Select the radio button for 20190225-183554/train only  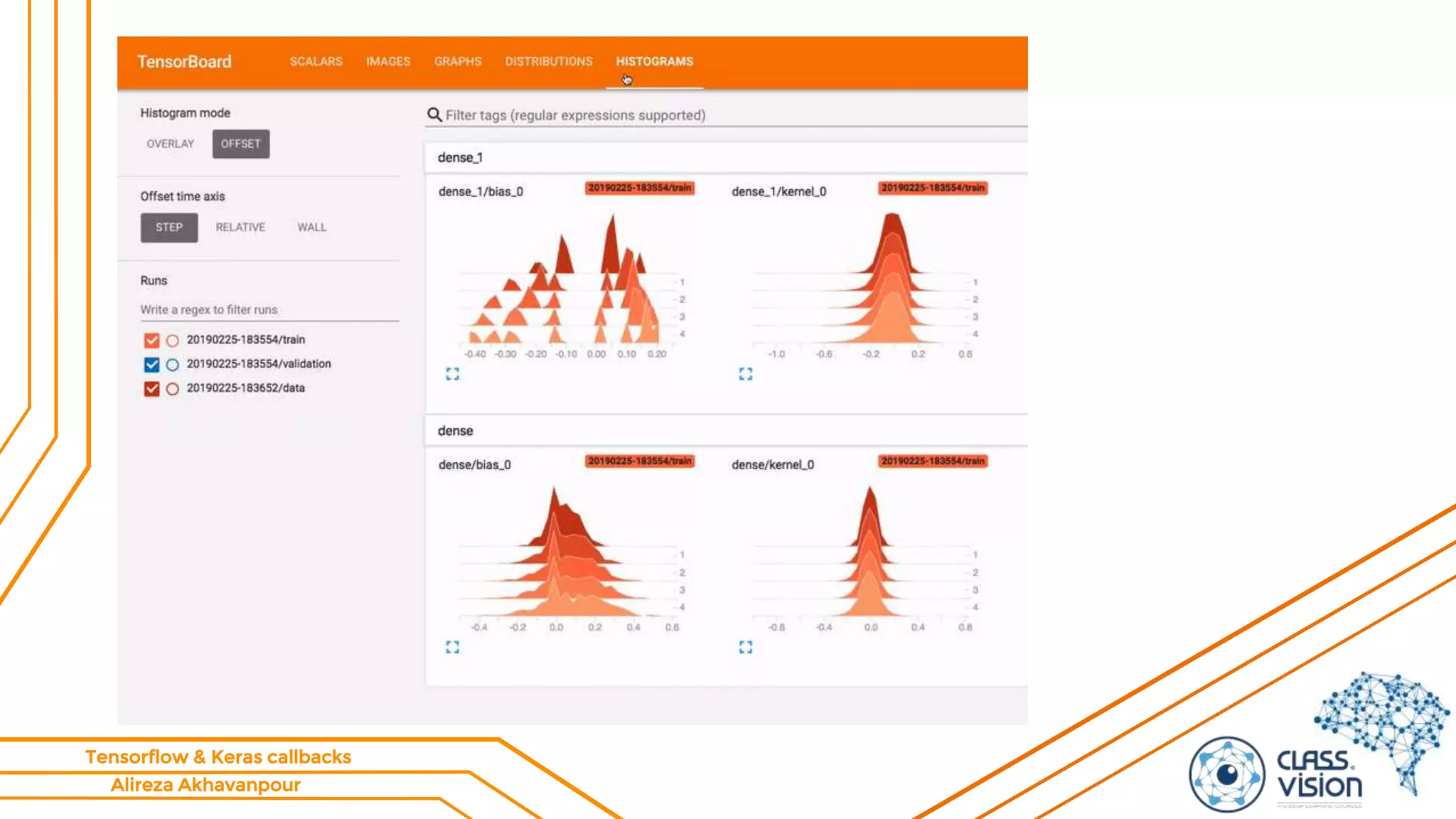pyautogui.click(x=172, y=341)
